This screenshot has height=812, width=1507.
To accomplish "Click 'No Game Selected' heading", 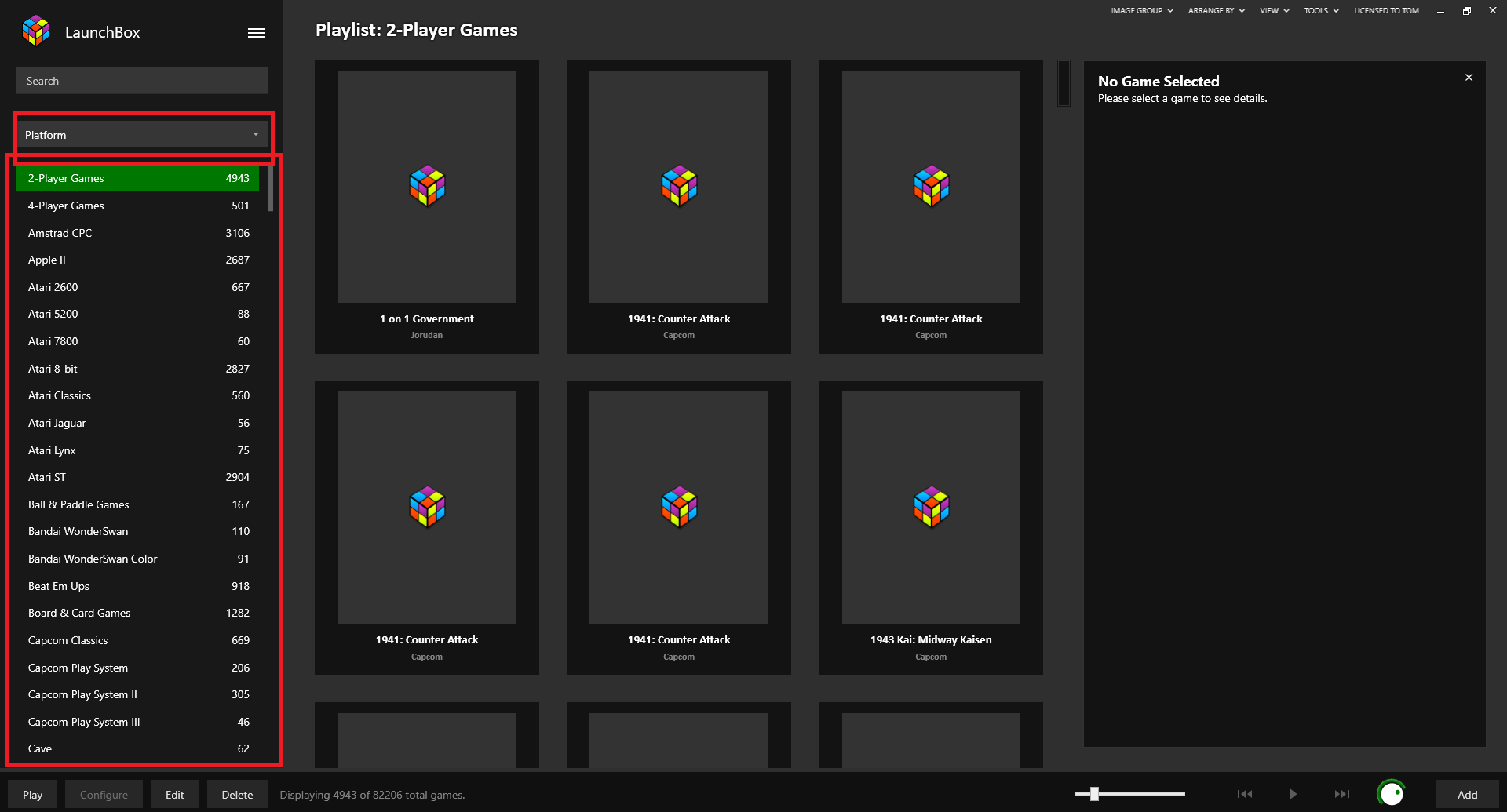I will pos(1159,81).
